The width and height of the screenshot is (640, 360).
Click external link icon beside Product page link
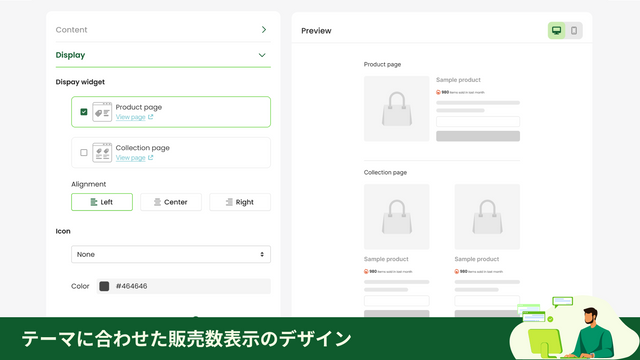coord(151,117)
